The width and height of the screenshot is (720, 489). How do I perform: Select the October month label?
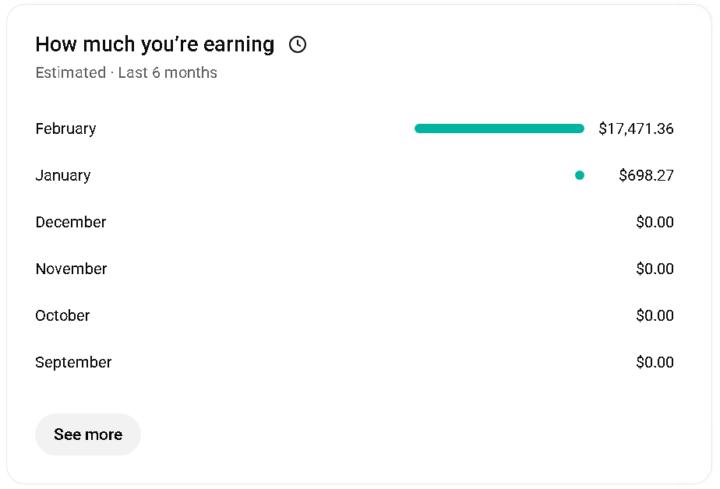[63, 315]
